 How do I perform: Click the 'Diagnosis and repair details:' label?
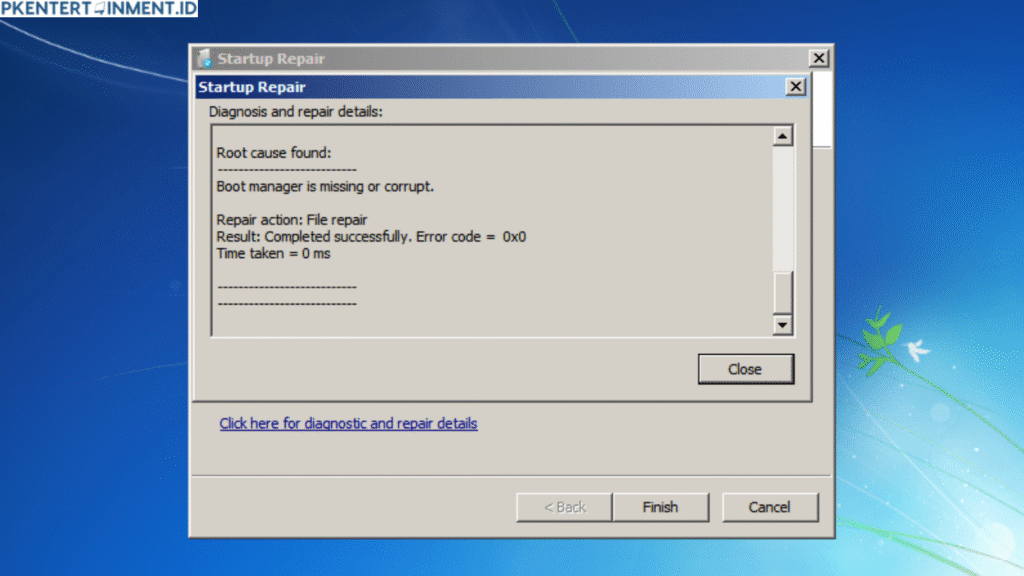(x=295, y=111)
